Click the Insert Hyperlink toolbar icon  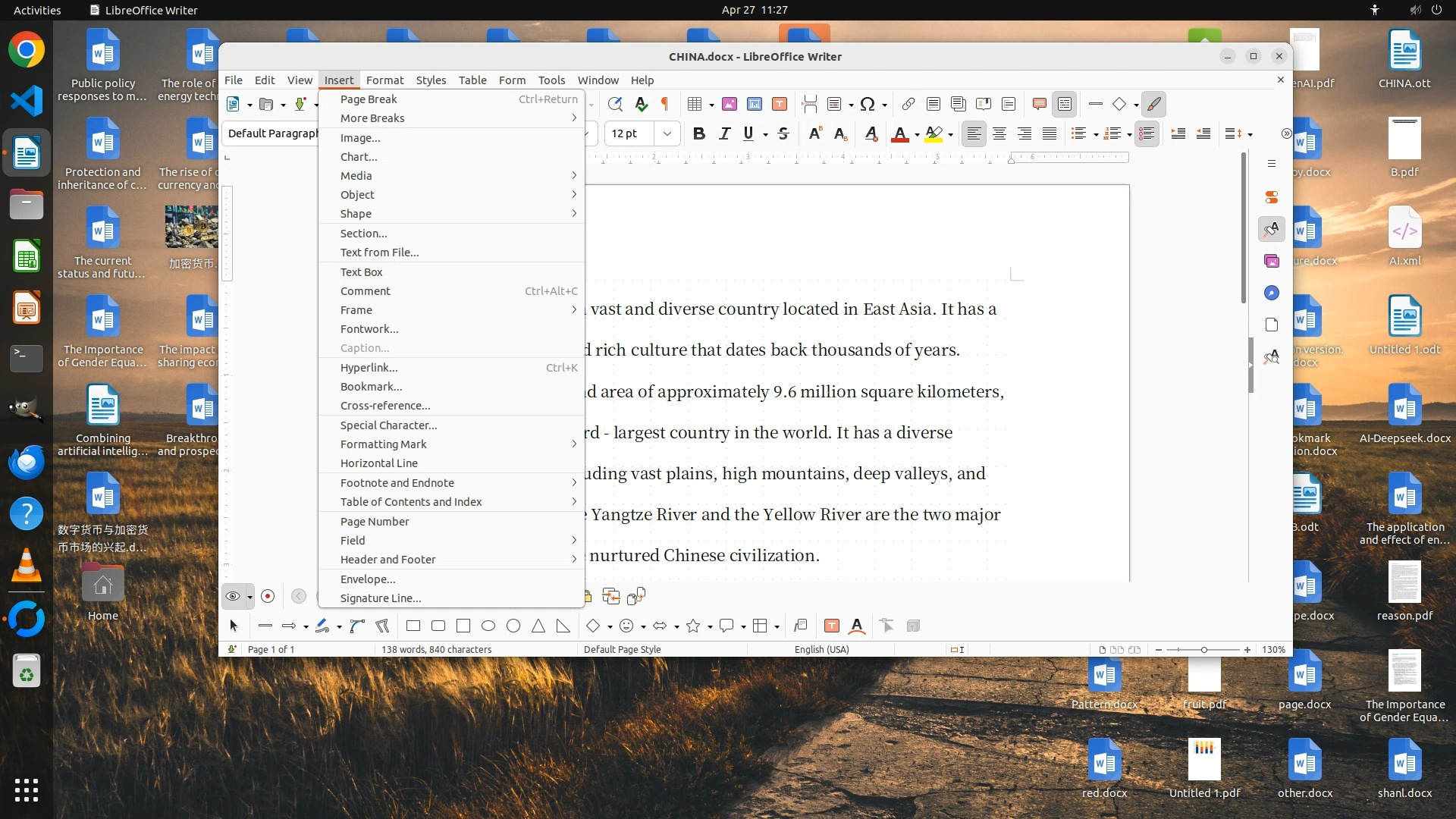click(x=908, y=105)
